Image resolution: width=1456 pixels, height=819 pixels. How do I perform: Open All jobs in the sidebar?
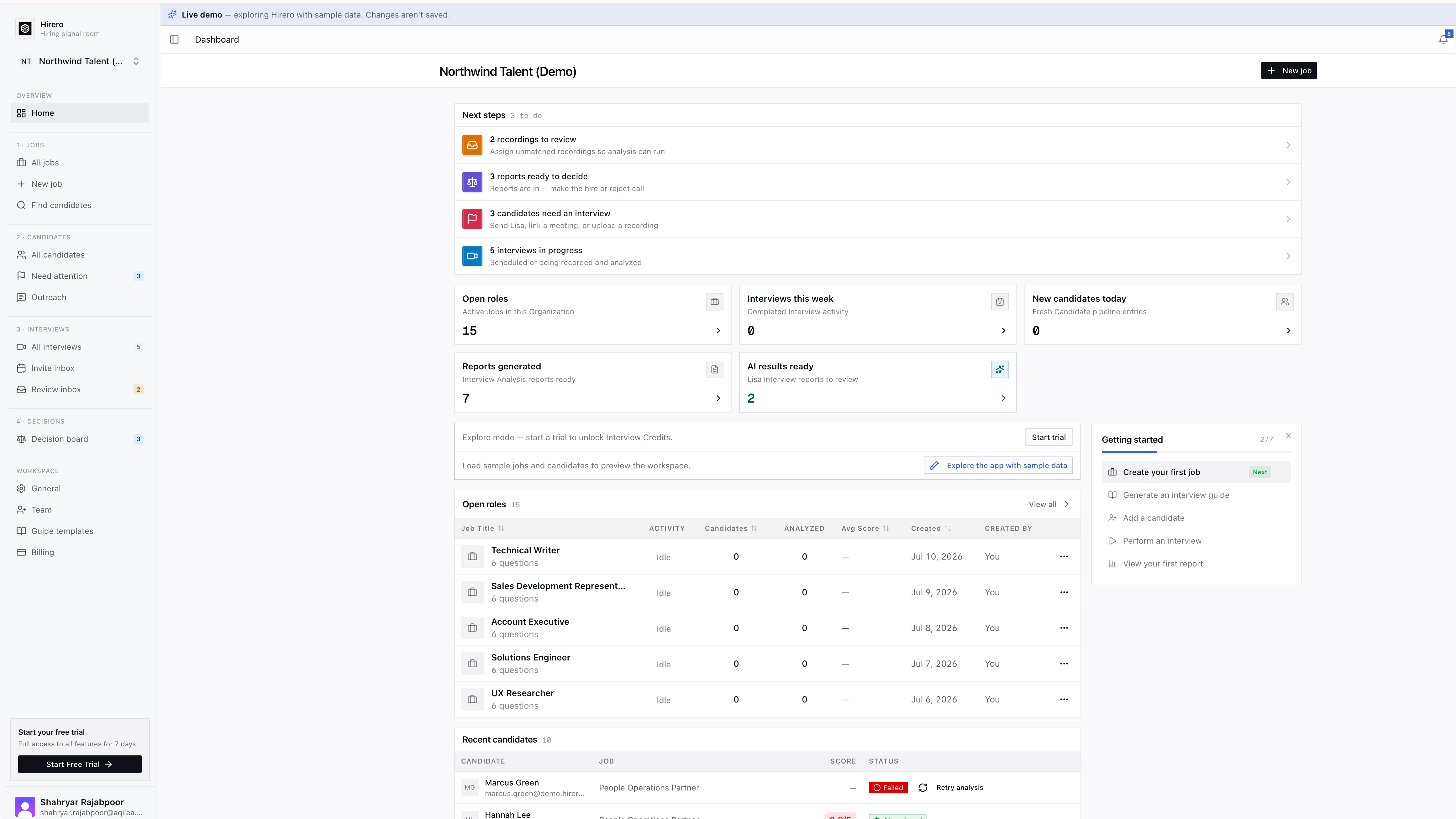[80, 163]
